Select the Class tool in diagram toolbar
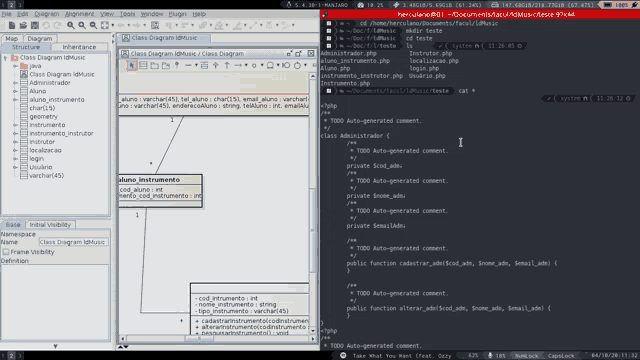This screenshot has height=360, width=640. coord(143,65)
